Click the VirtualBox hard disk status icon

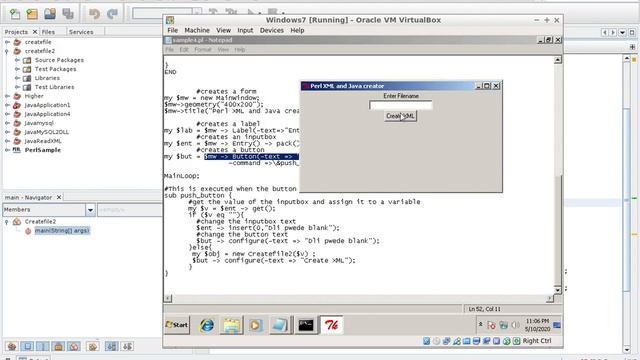coord(427,341)
